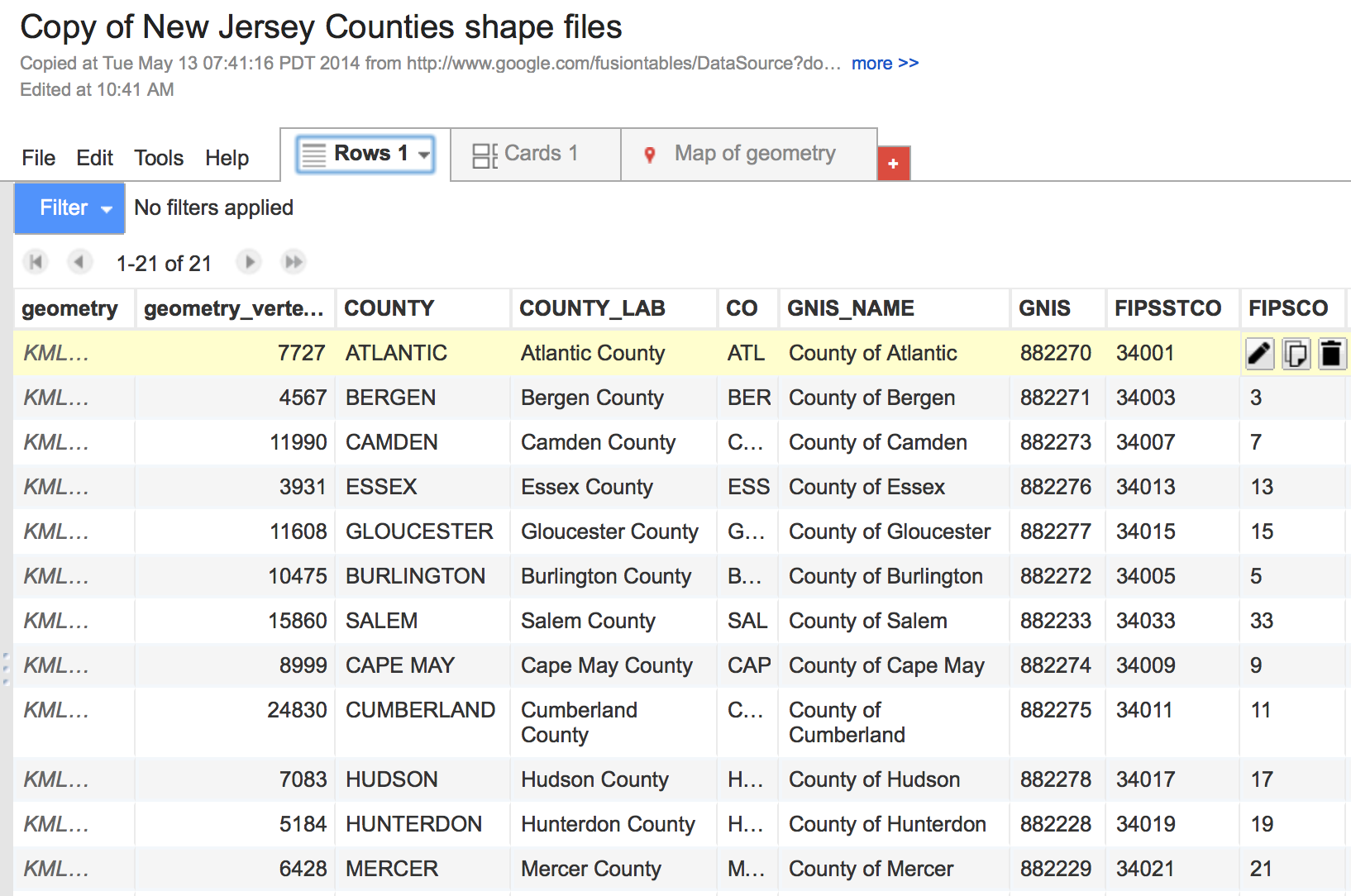Open the Edit menu

pyautogui.click(x=95, y=158)
